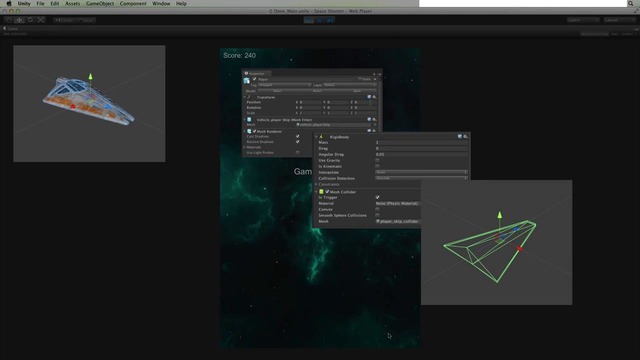Toggle the Mesh Renderer enabled checkbox
This screenshot has height=360, width=640.
pos(254,131)
